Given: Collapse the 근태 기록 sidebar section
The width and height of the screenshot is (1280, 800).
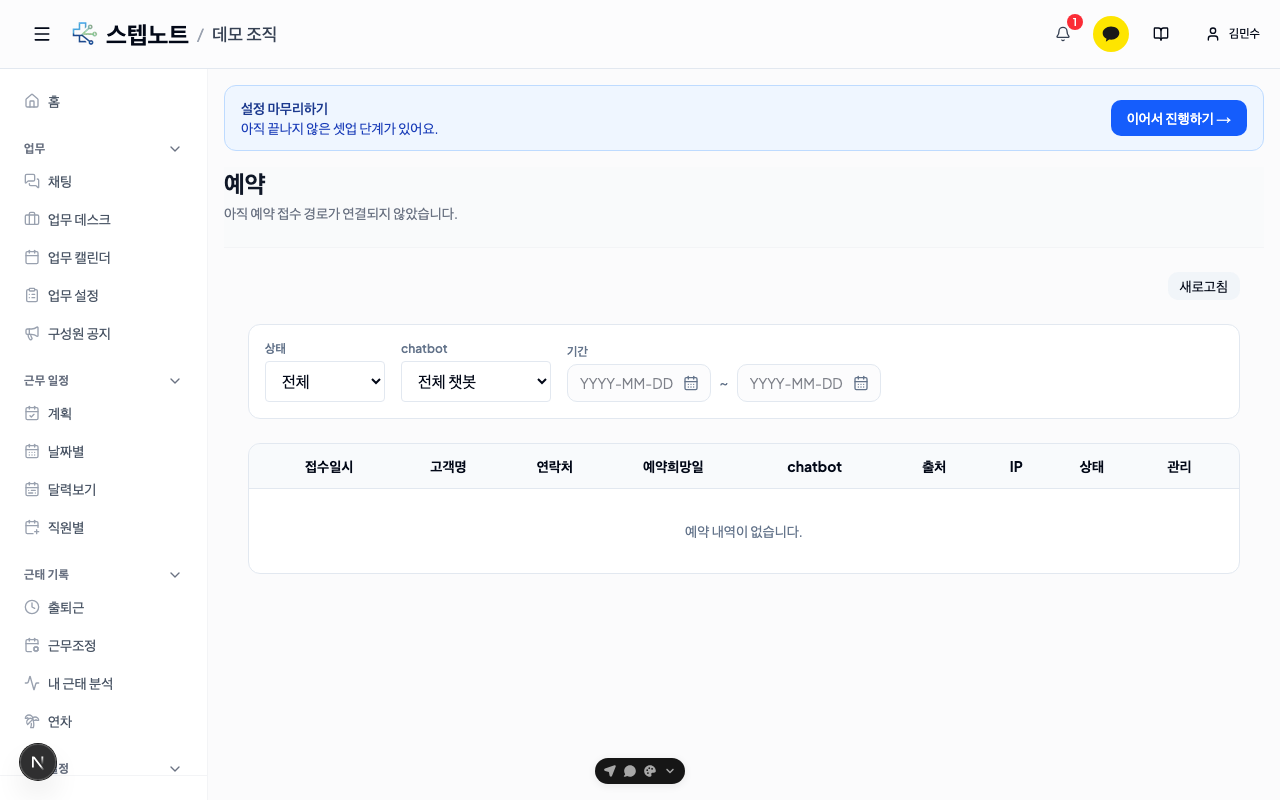Looking at the screenshot, I should point(175,574).
